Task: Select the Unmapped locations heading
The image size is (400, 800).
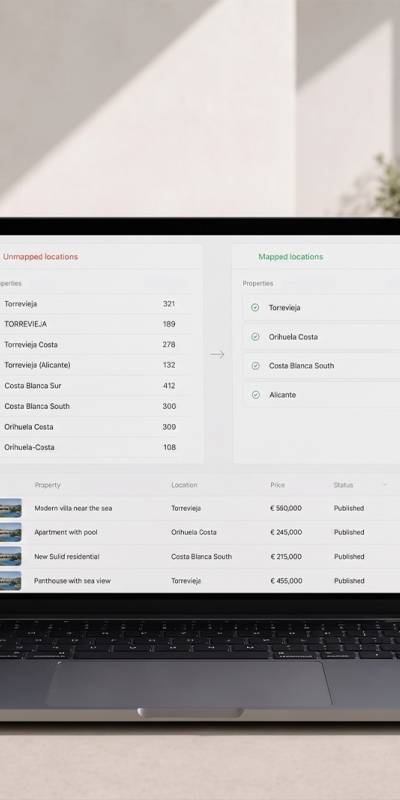Action: click(40, 257)
